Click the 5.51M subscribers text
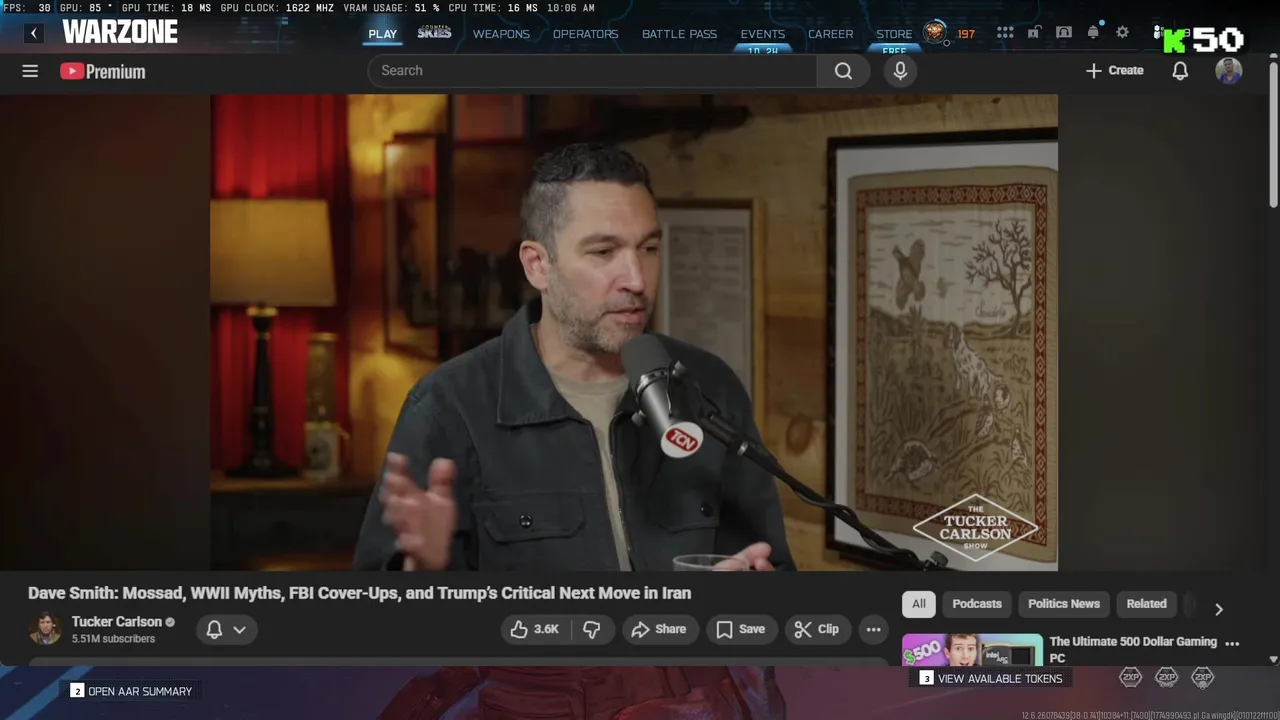1280x720 pixels. click(113, 639)
